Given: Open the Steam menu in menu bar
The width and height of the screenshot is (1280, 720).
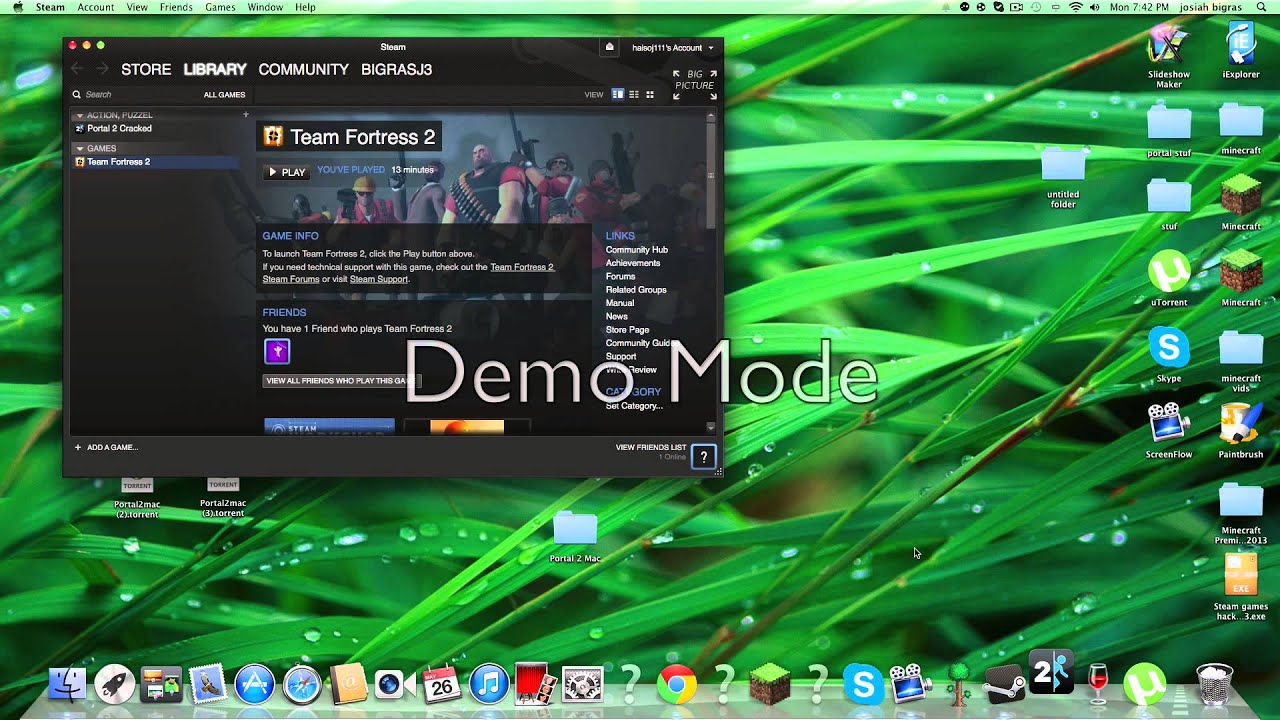Looking at the screenshot, I should coord(50,7).
